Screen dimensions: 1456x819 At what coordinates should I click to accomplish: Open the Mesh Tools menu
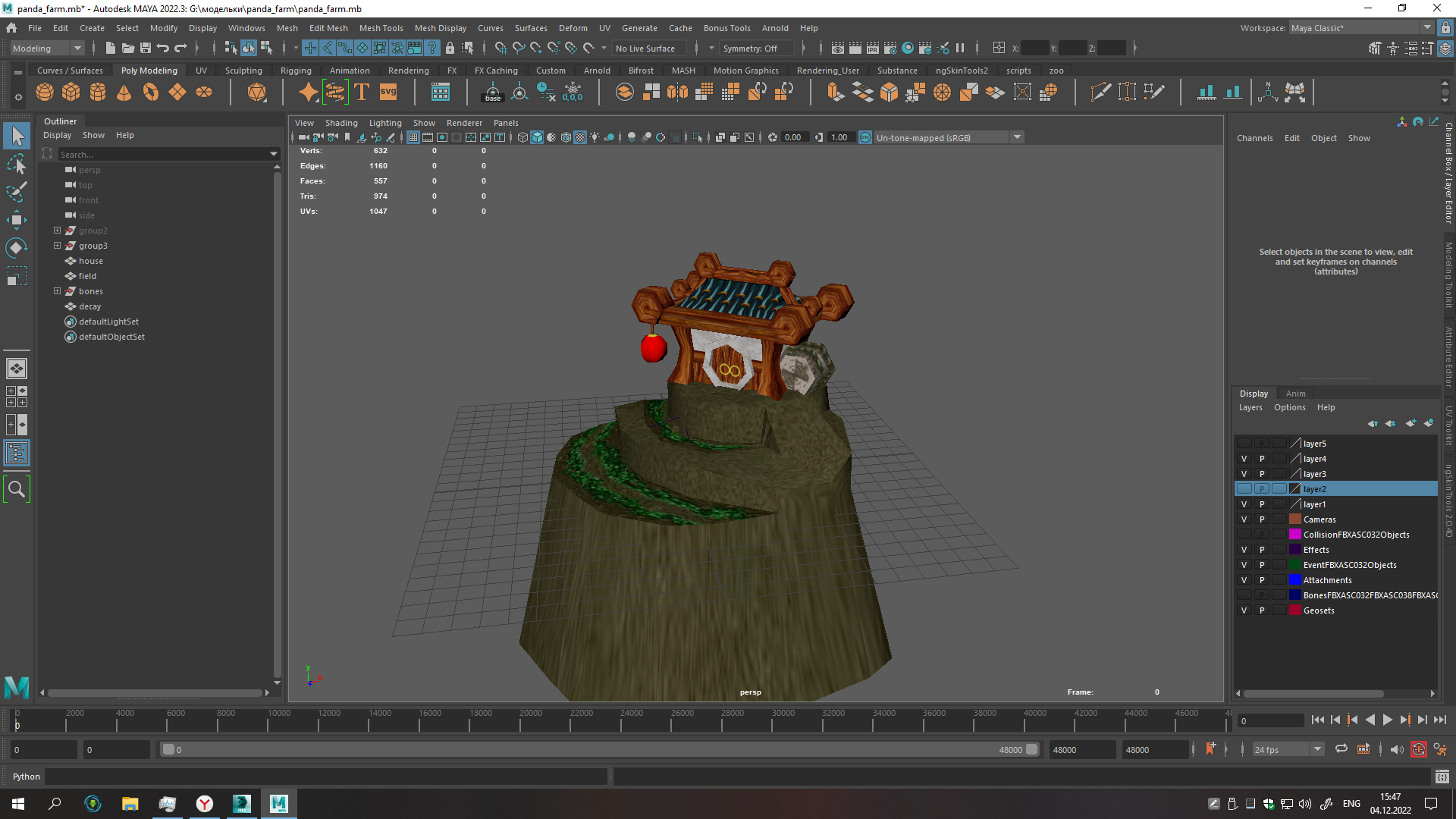(381, 28)
